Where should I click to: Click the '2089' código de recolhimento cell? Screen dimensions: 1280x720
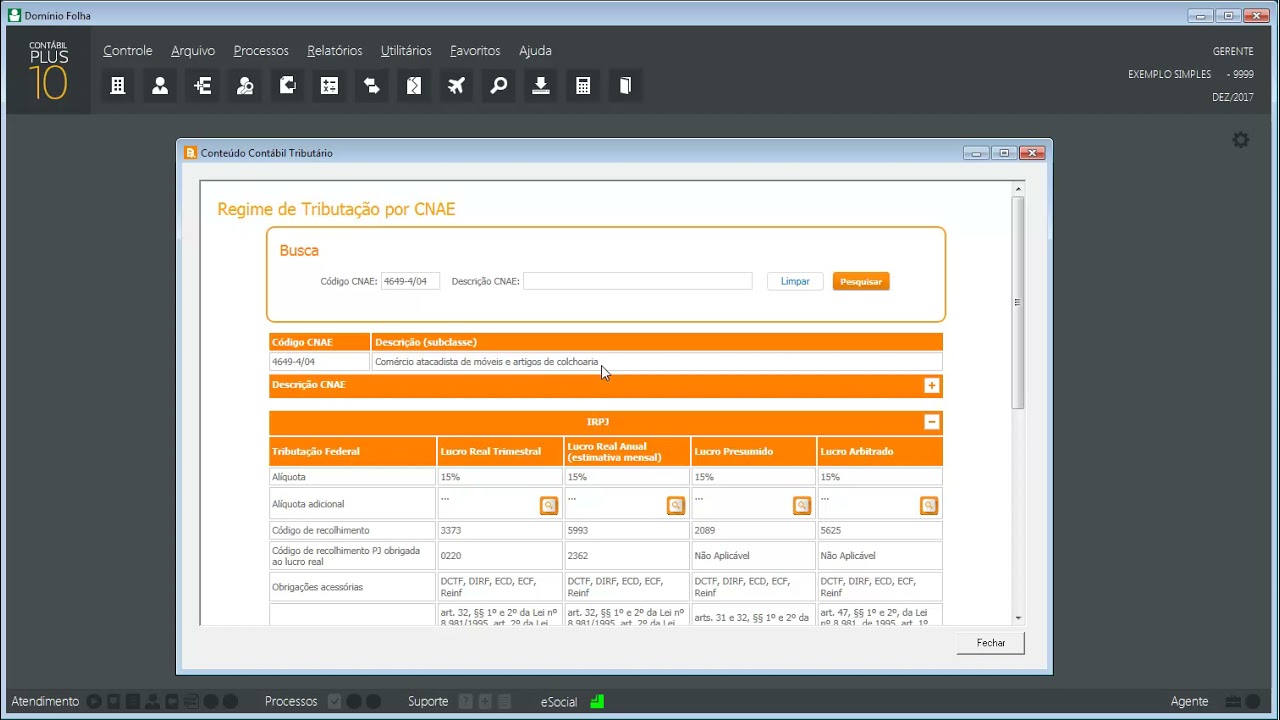point(754,531)
